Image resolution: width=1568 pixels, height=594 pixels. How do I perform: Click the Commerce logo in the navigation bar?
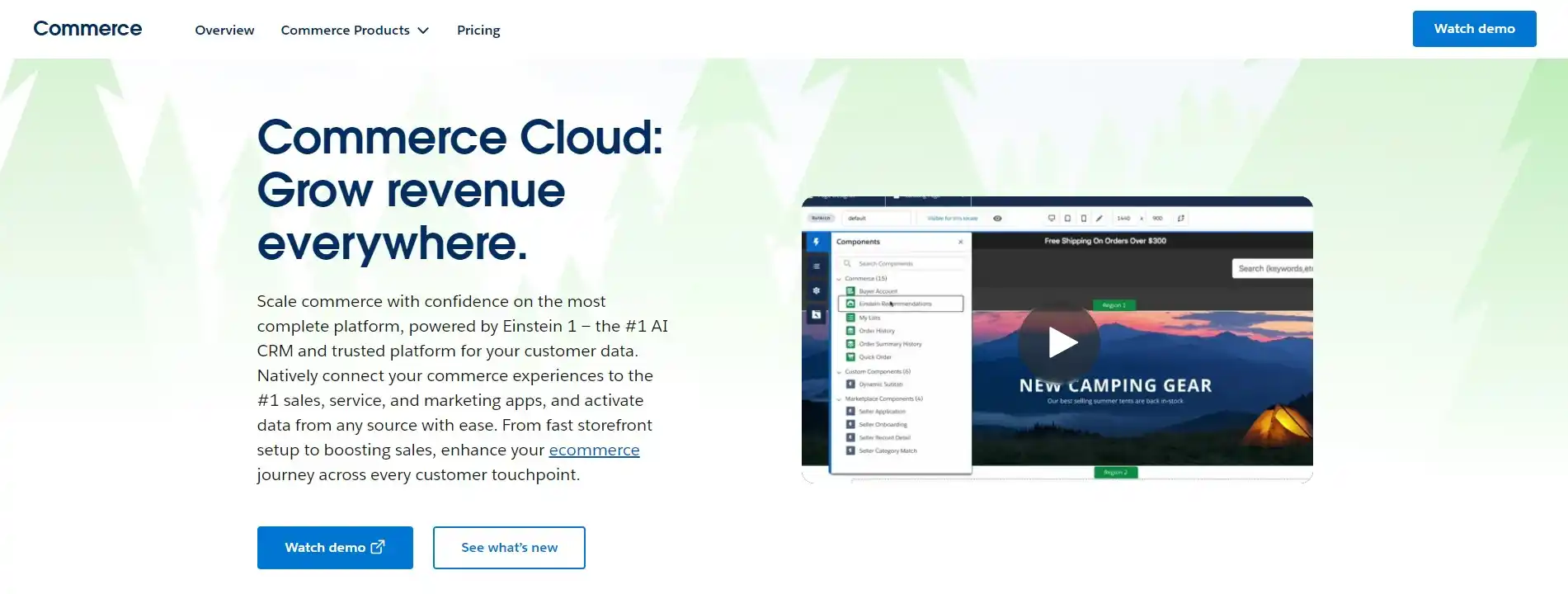pos(87,29)
